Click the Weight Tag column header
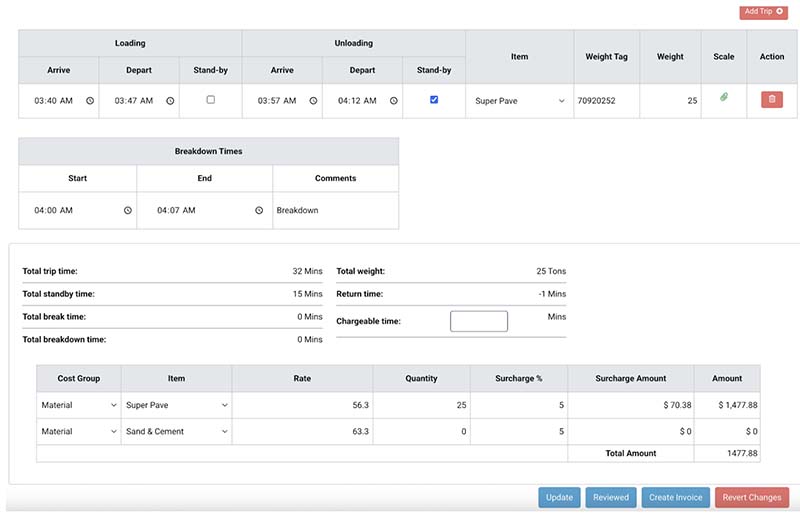This screenshot has height=514, width=800. pos(606,57)
